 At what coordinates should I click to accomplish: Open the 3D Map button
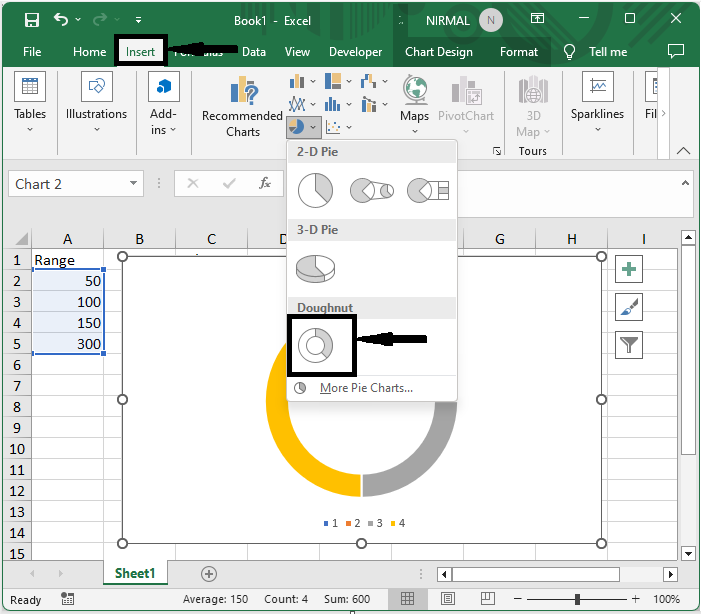click(533, 106)
